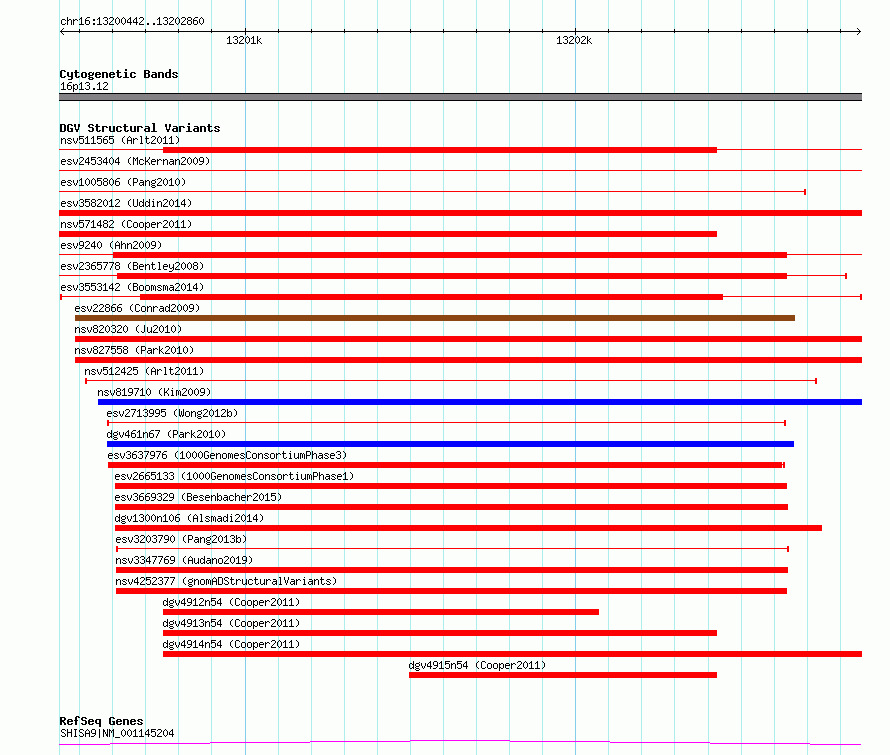The width and height of the screenshot is (890, 755).
Task: Click the esv3203790 (Pang2013b) label
Action: [x=181, y=539]
